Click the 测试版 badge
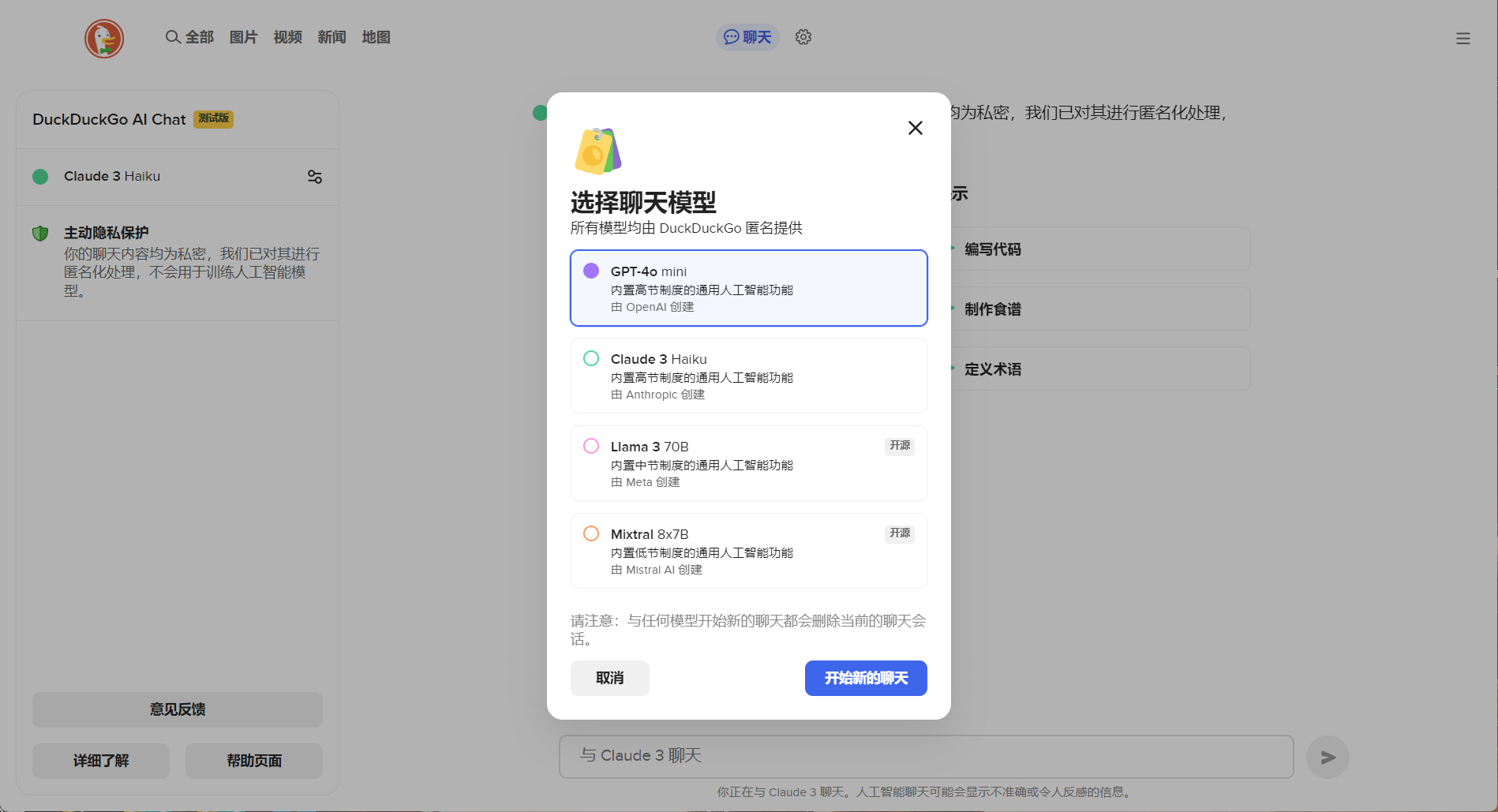Image resolution: width=1498 pixels, height=812 pixels. click(x=213, y=119)
